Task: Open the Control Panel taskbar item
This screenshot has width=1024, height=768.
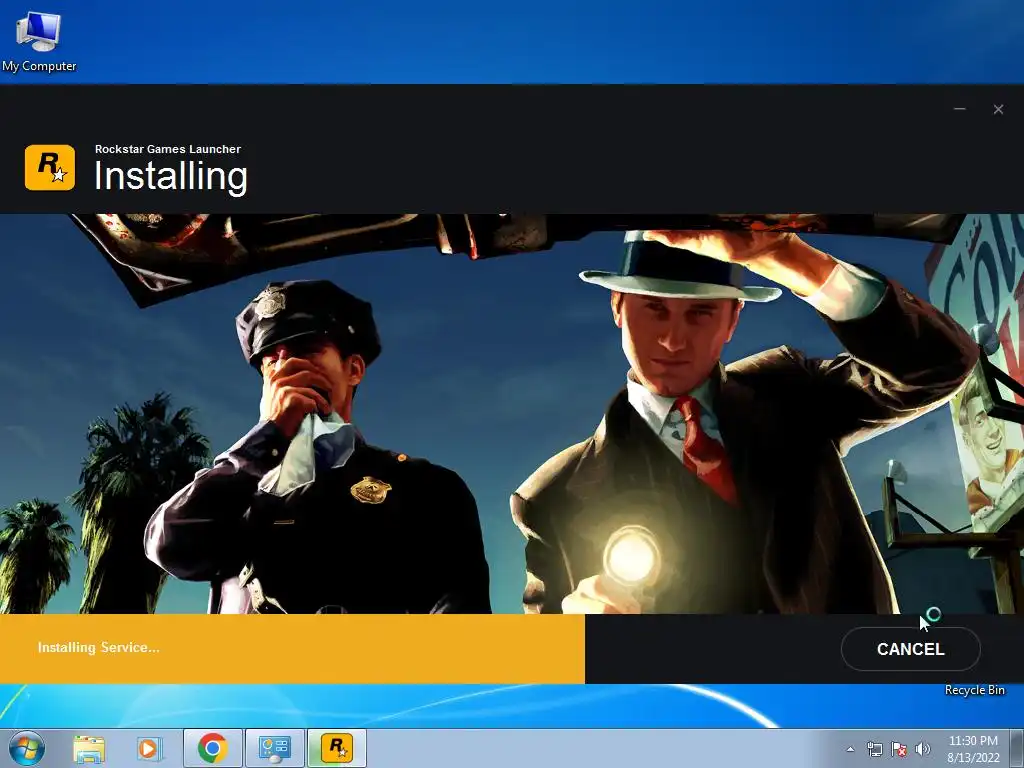Action: (275, 748)
